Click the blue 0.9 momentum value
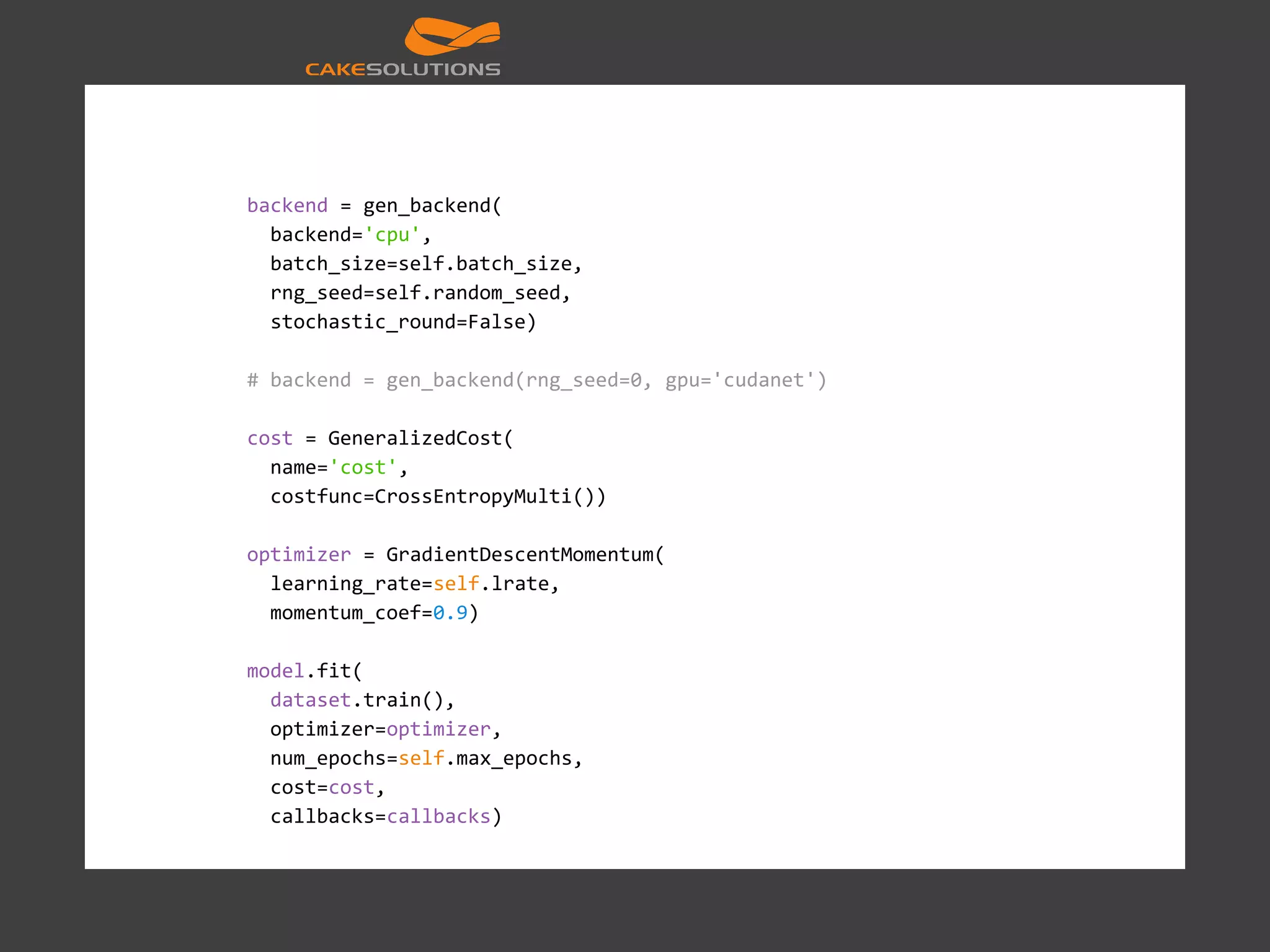The width and height of the screenshot is (1270, 952). click(450, 613)
